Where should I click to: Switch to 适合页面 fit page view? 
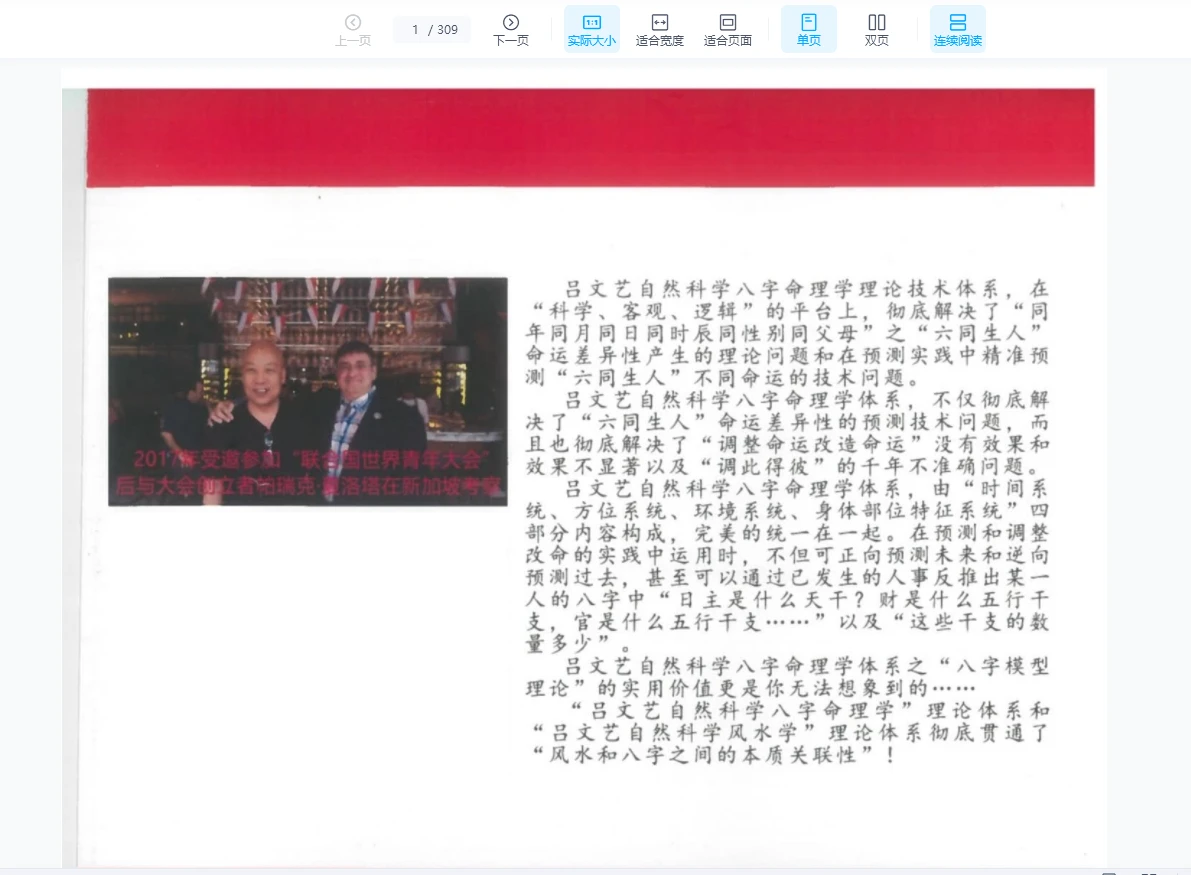point(728,30)
